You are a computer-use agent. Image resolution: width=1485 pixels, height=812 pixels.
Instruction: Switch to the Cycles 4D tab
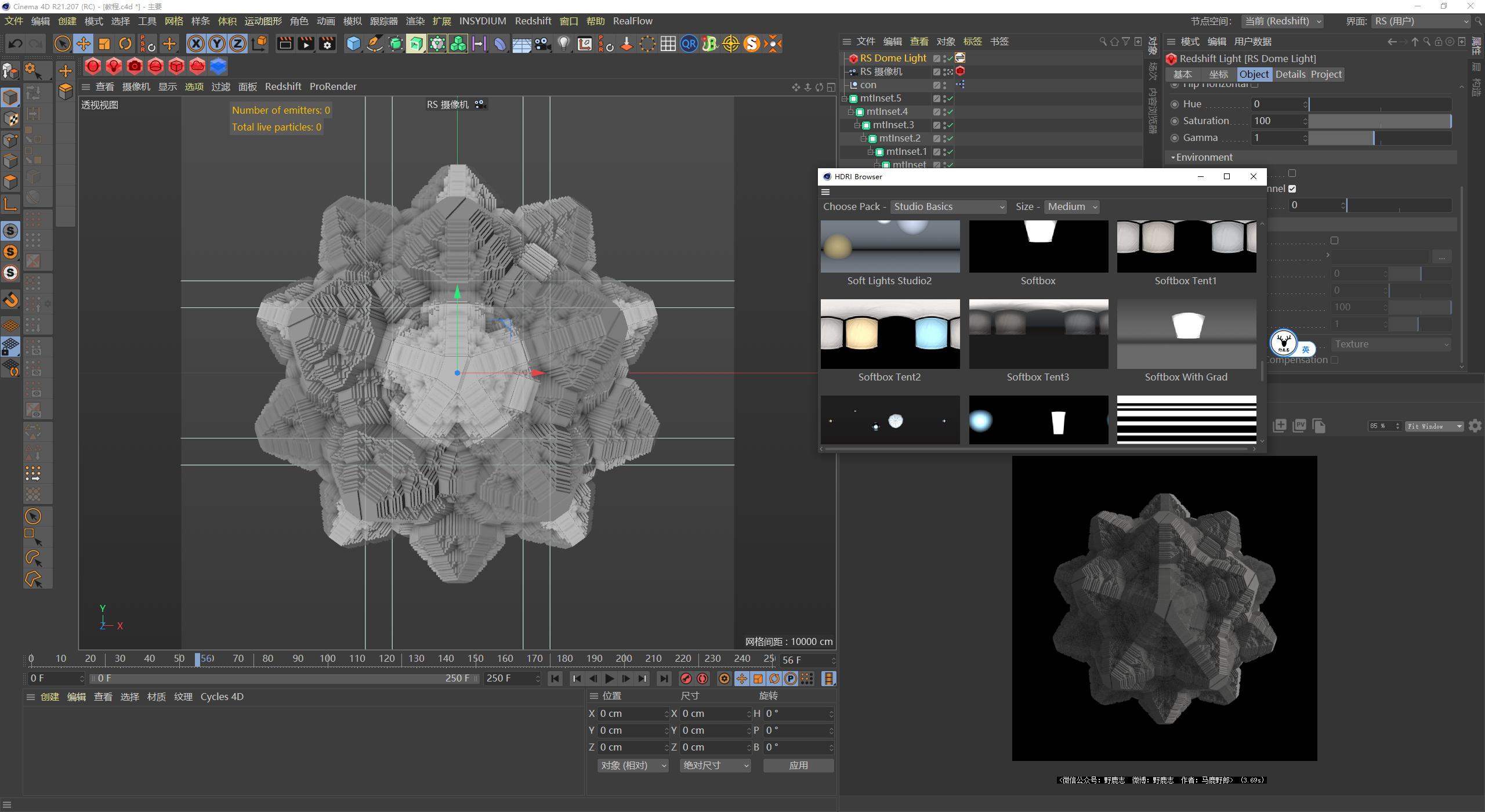pyautogui.click(x=222, y=697)
